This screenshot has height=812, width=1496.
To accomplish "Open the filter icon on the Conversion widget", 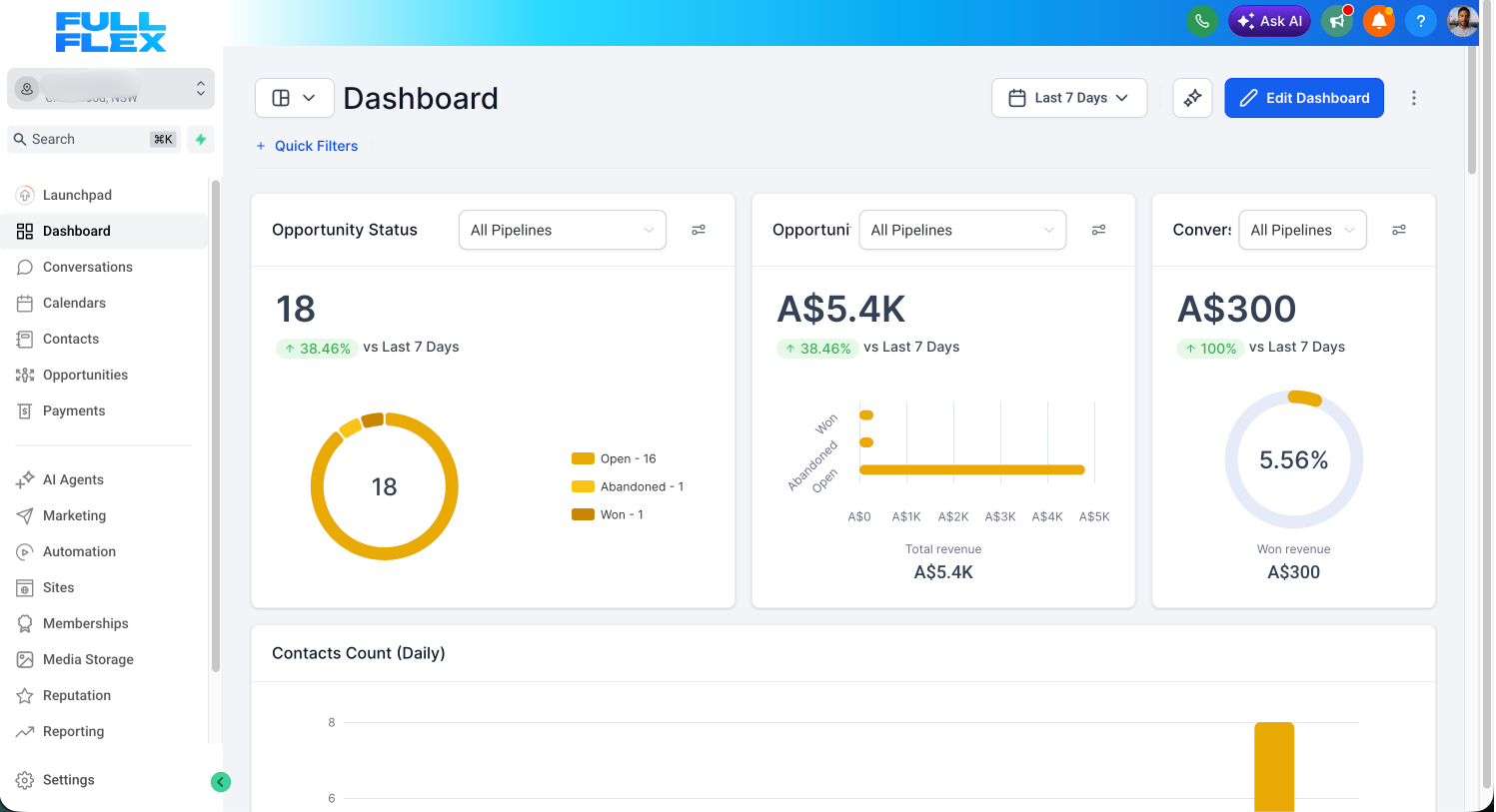I will (x=1399, y=230).
